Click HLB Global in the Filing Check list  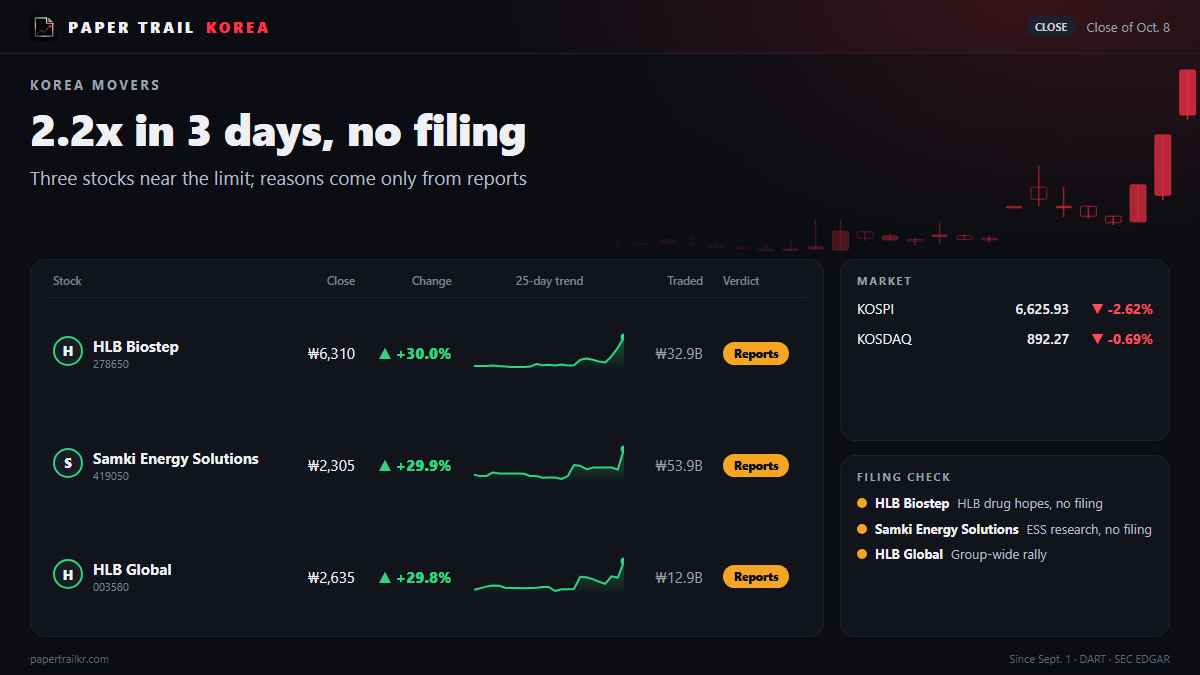point(909,554)
